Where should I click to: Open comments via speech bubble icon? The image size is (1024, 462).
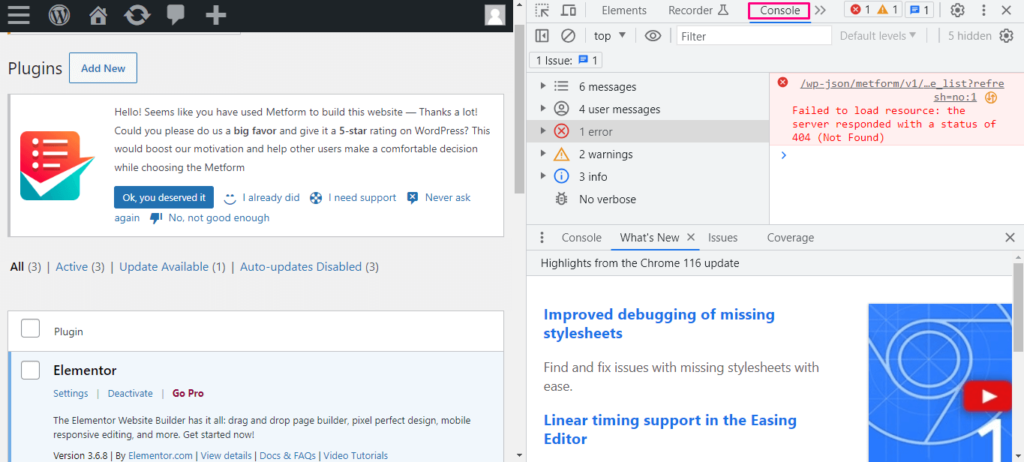coord(176,14)
